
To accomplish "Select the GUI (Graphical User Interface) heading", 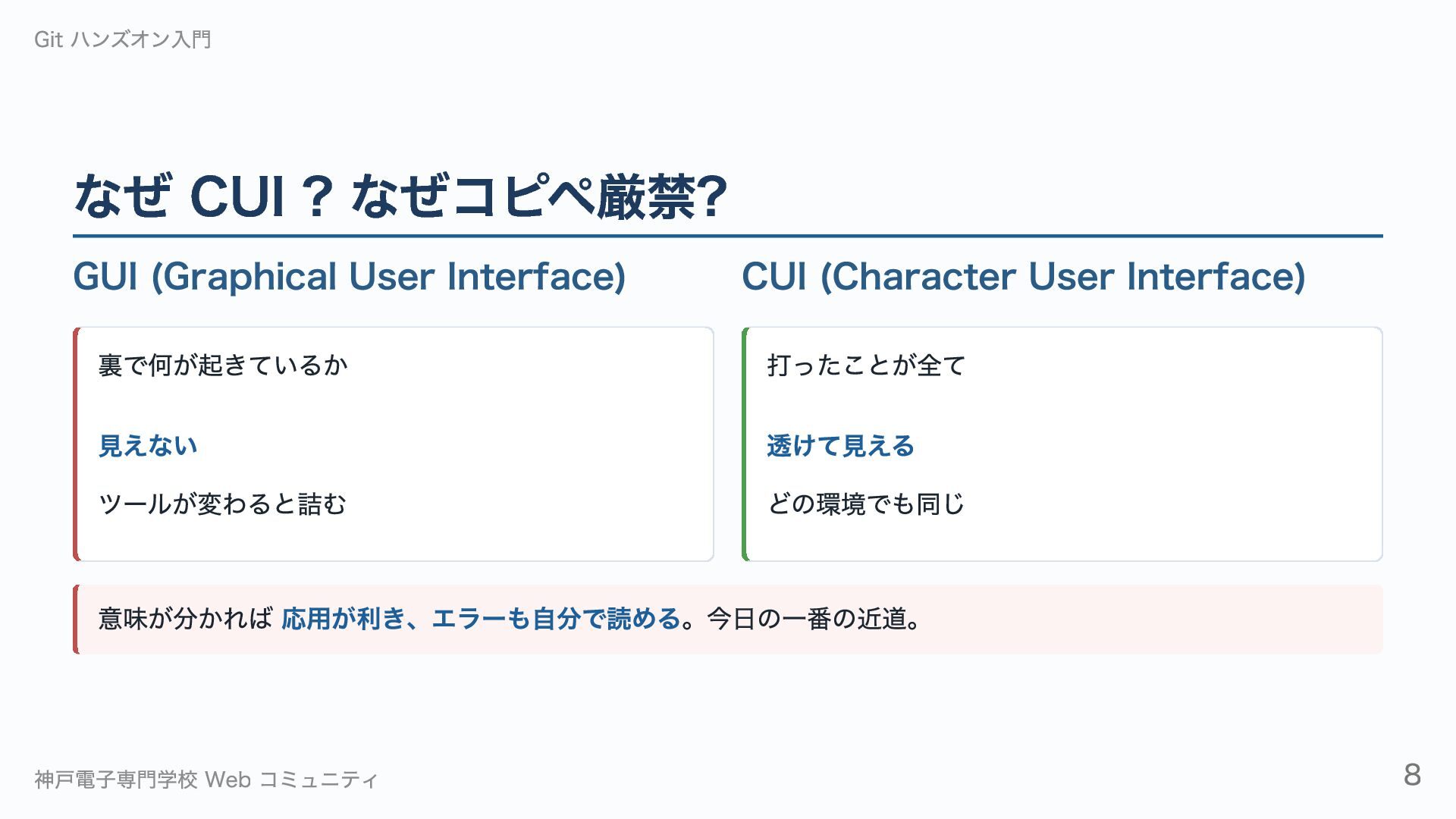I will click(350, 276).
